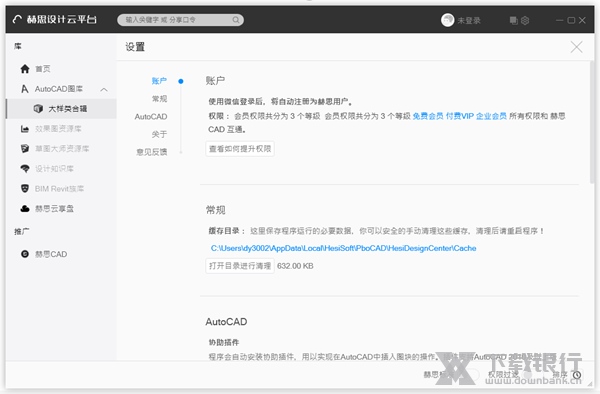Click the clock icon next to 排序
600x394 pixels.
click(577, 375)
